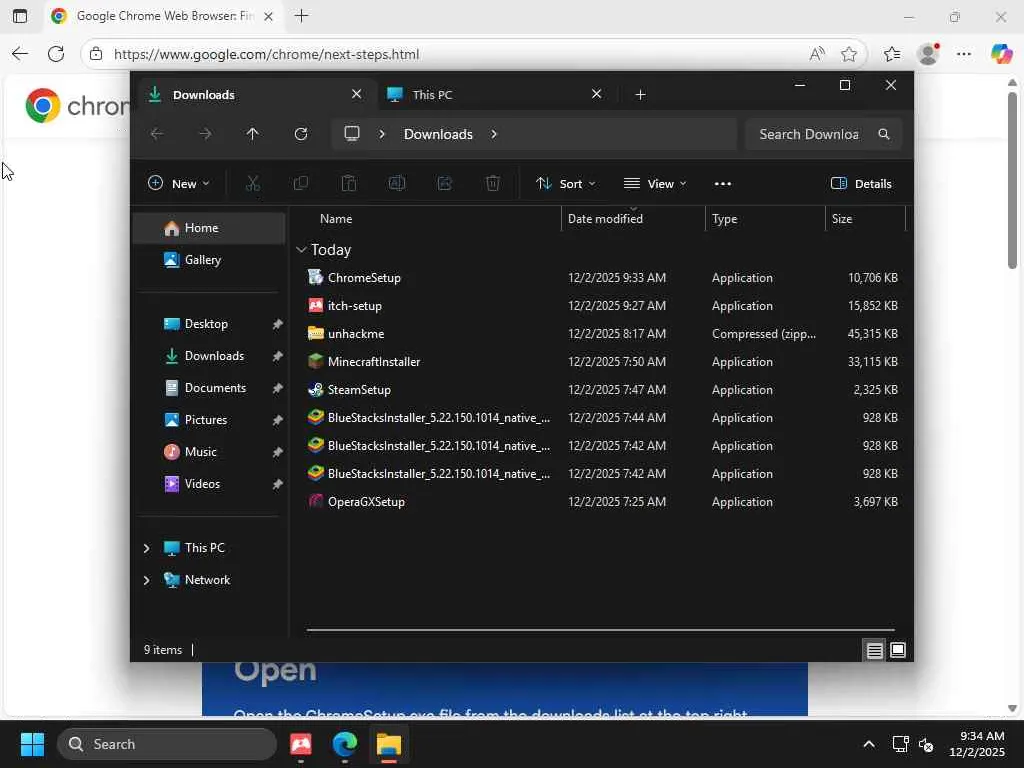This screenshot has height=768, width=1024.
Task: Expand Network in the navigation pane
Action: (x=146, y=580)
